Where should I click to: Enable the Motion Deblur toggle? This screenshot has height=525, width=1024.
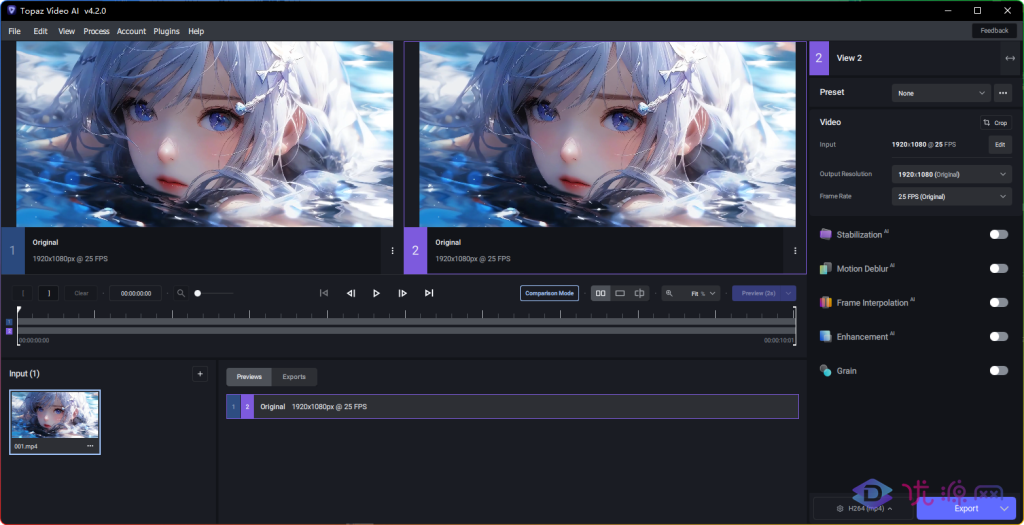[999, 268]
